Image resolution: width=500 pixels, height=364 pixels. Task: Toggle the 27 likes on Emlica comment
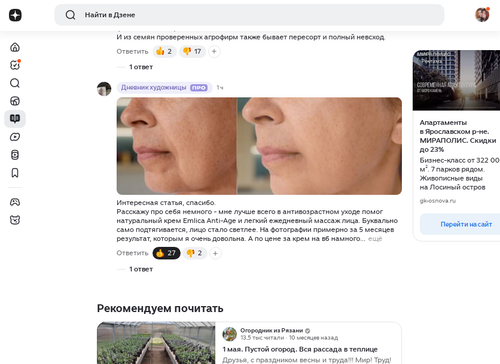[166, 253]
